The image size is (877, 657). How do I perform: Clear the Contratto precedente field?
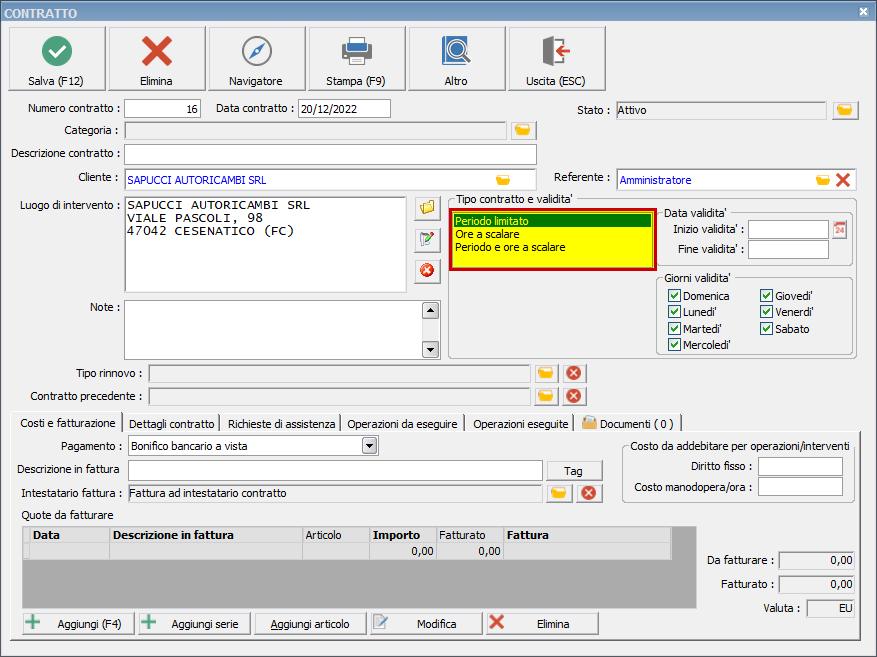574,396
